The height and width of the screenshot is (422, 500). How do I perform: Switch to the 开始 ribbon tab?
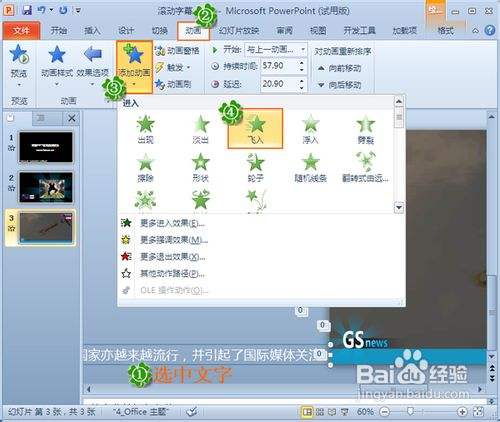point(59,31)
